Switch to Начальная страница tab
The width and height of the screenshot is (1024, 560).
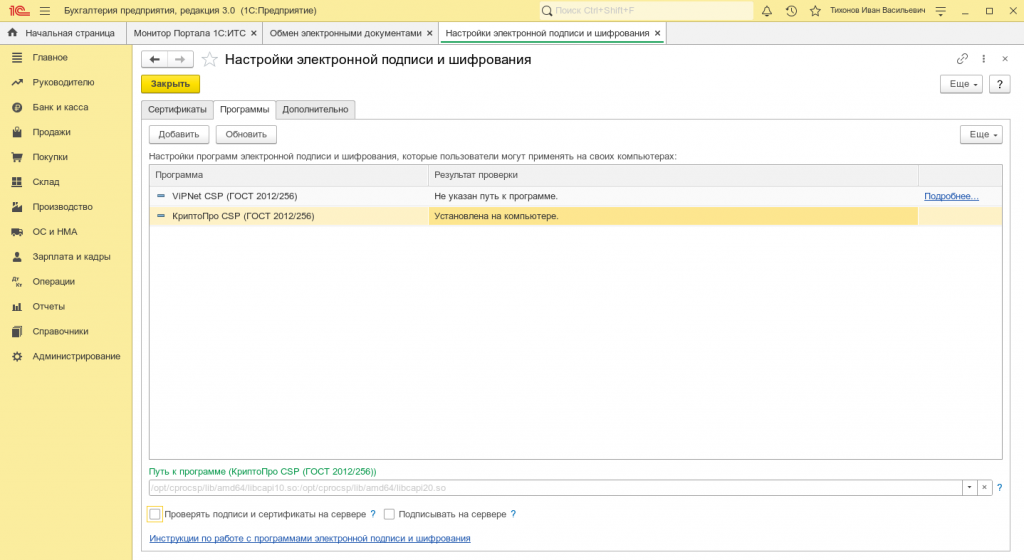tap(63, 33)
